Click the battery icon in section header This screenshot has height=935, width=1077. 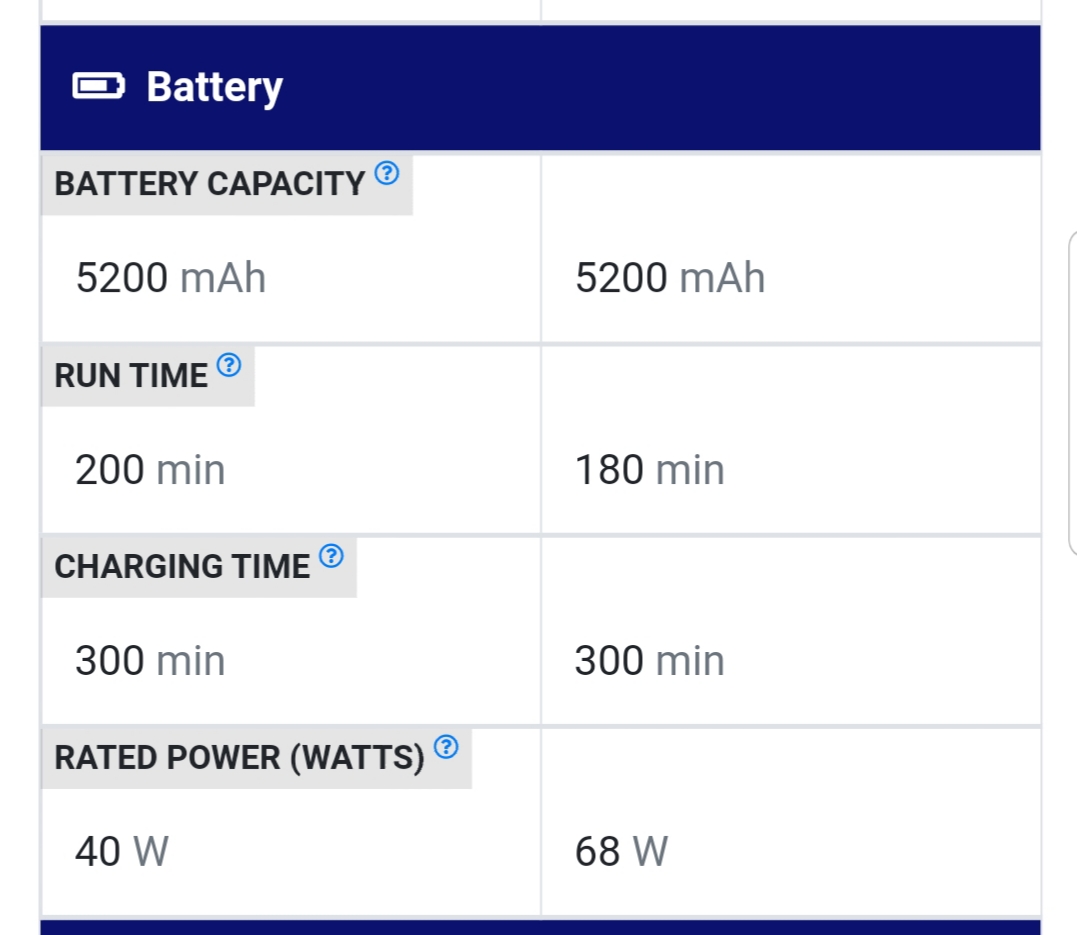tap(98, 87)
